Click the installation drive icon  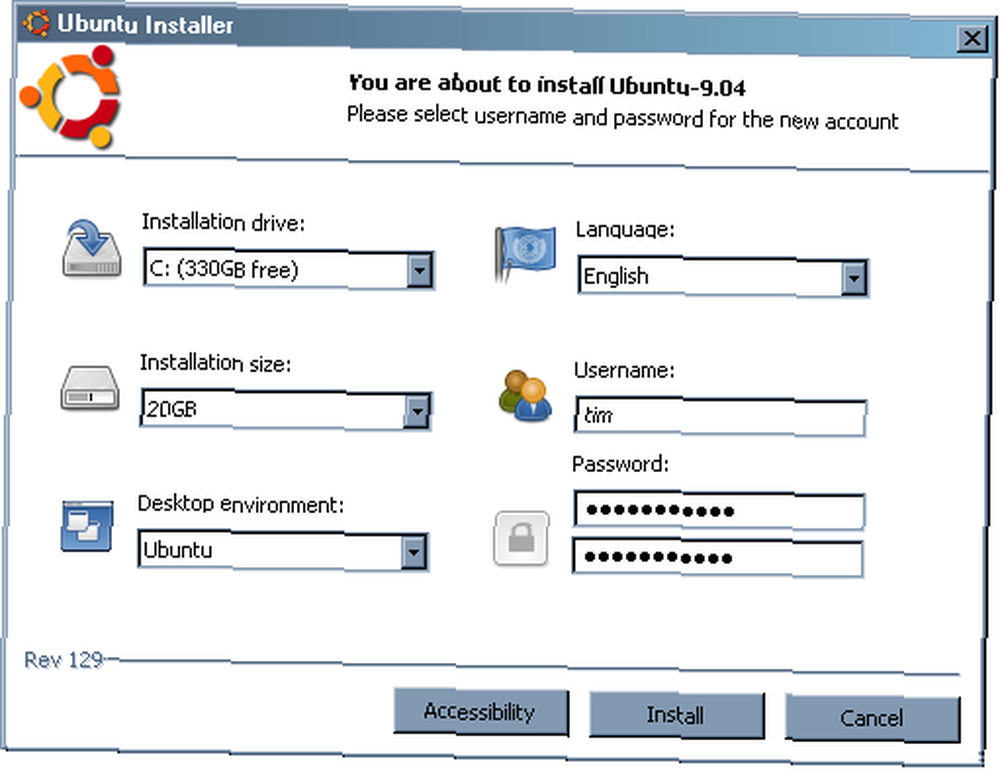pos(92,249)
